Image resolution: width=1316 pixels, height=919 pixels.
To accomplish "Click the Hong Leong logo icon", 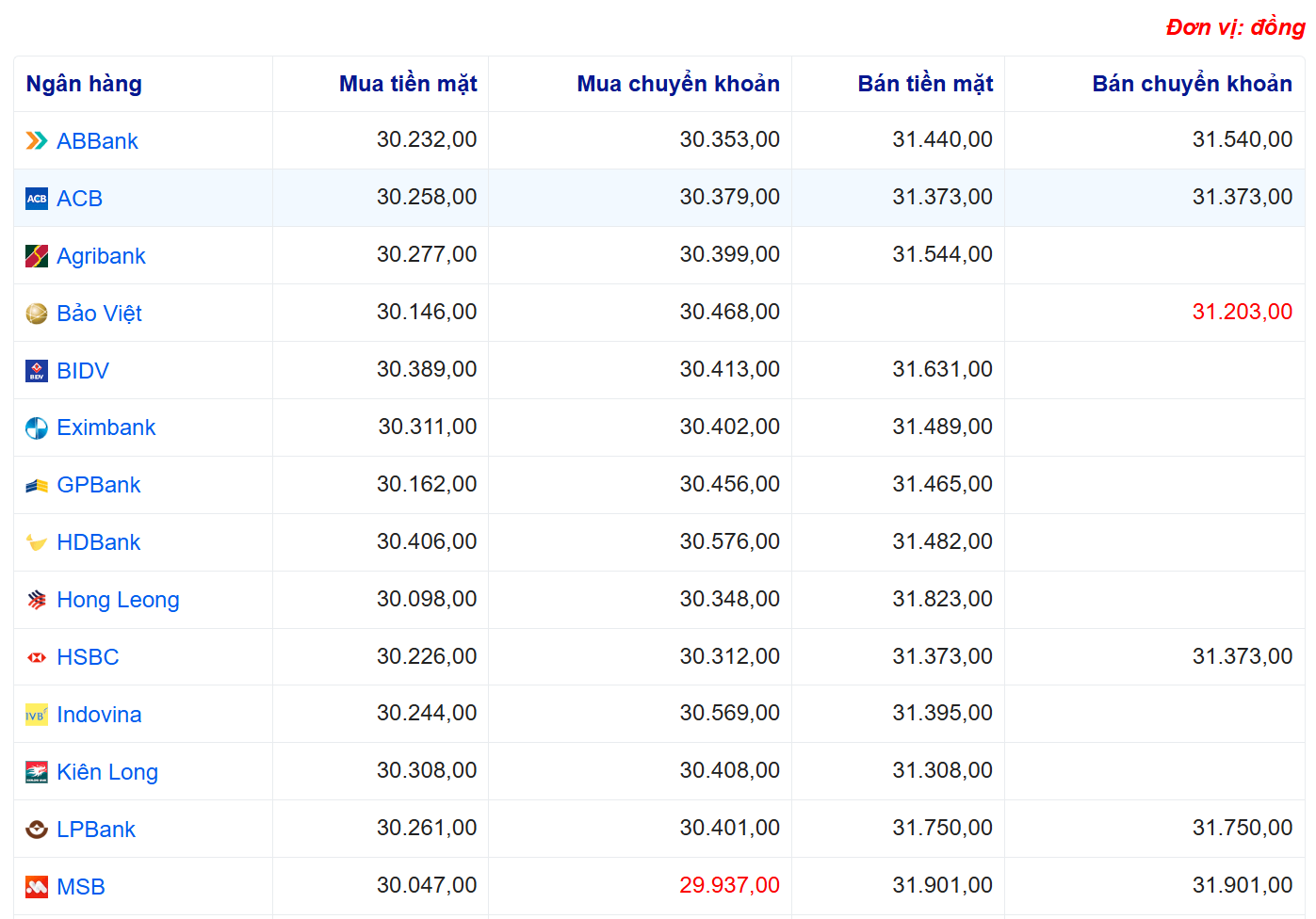I will (x=37, y=600).
